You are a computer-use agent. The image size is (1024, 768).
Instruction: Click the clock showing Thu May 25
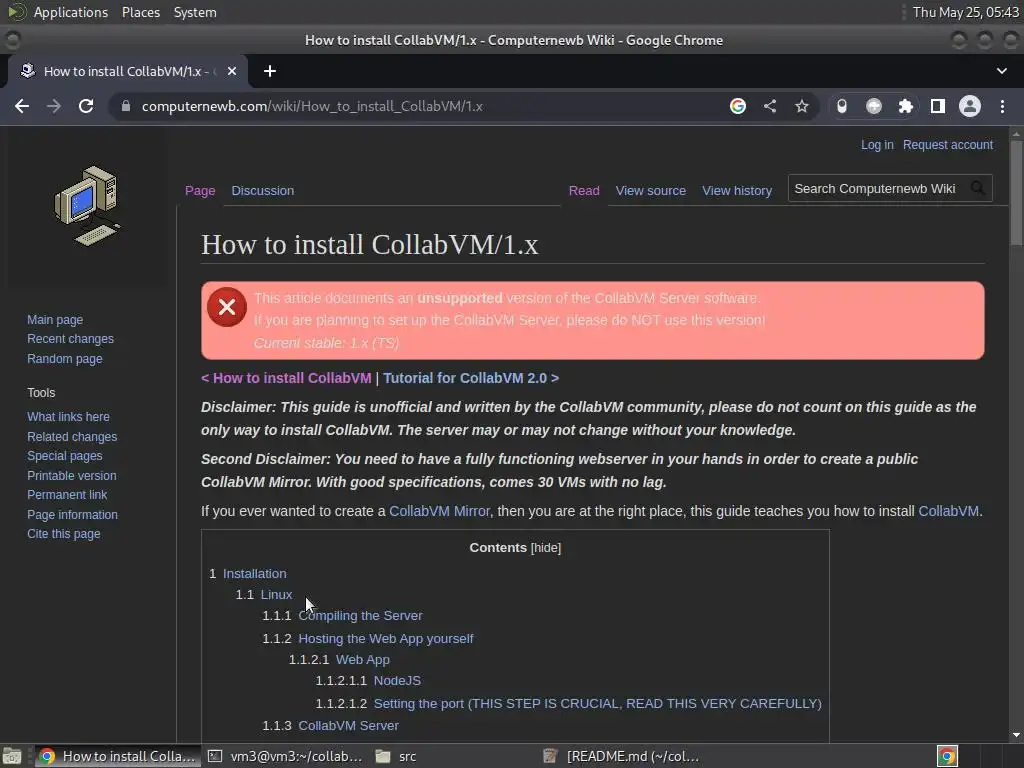coord(965,12)
